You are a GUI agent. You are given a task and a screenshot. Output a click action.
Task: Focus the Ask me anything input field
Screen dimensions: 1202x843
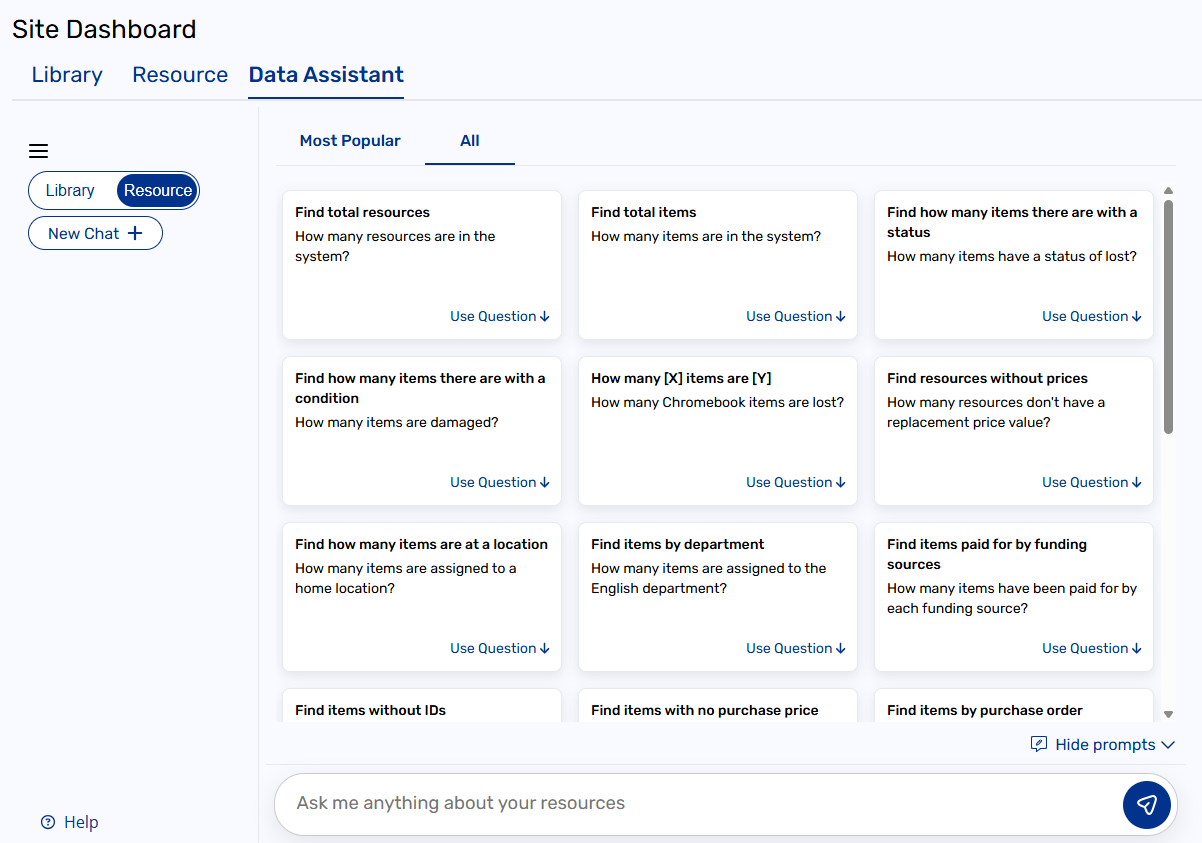(700, 804)
